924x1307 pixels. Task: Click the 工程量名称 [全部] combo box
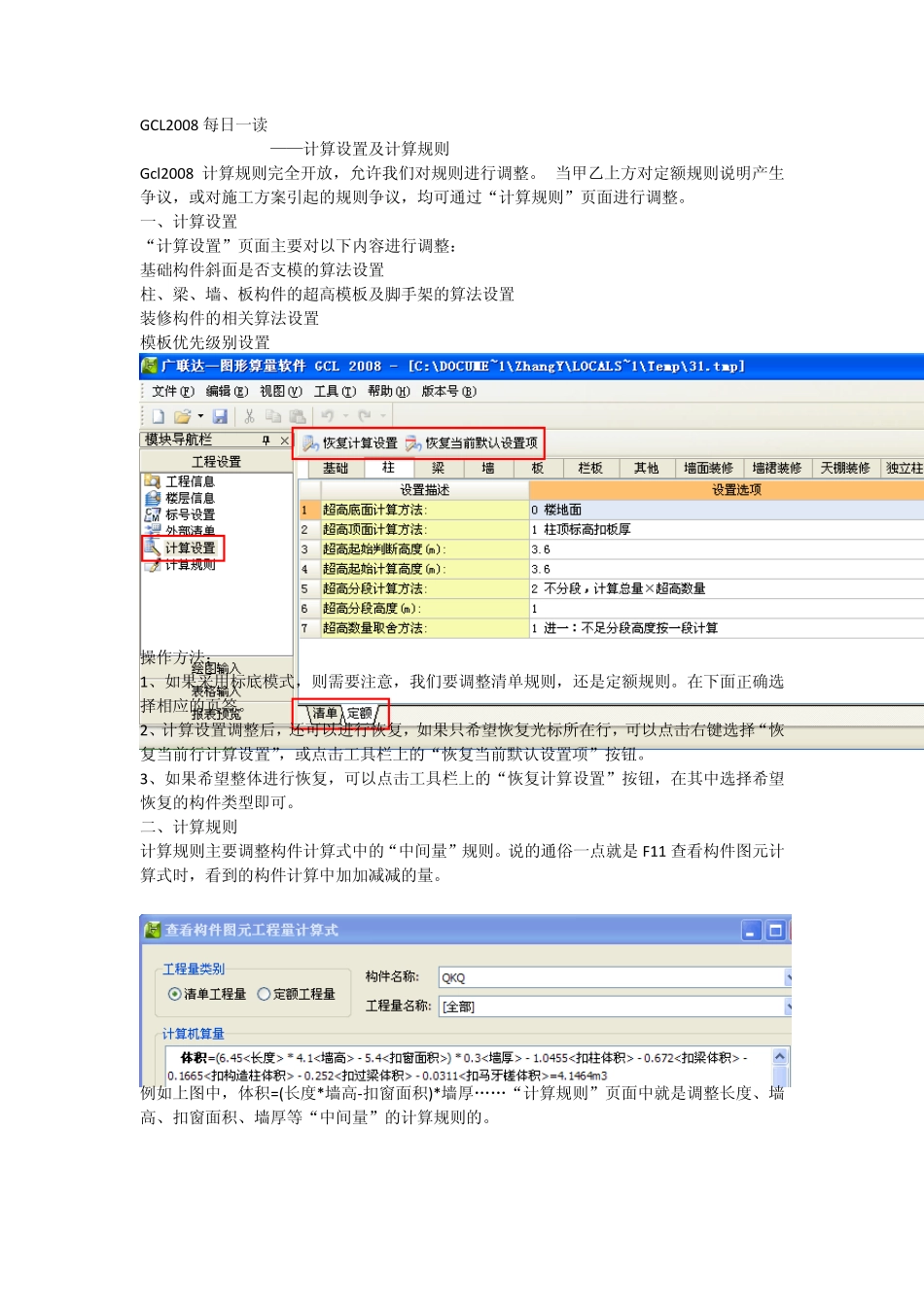615,1007
